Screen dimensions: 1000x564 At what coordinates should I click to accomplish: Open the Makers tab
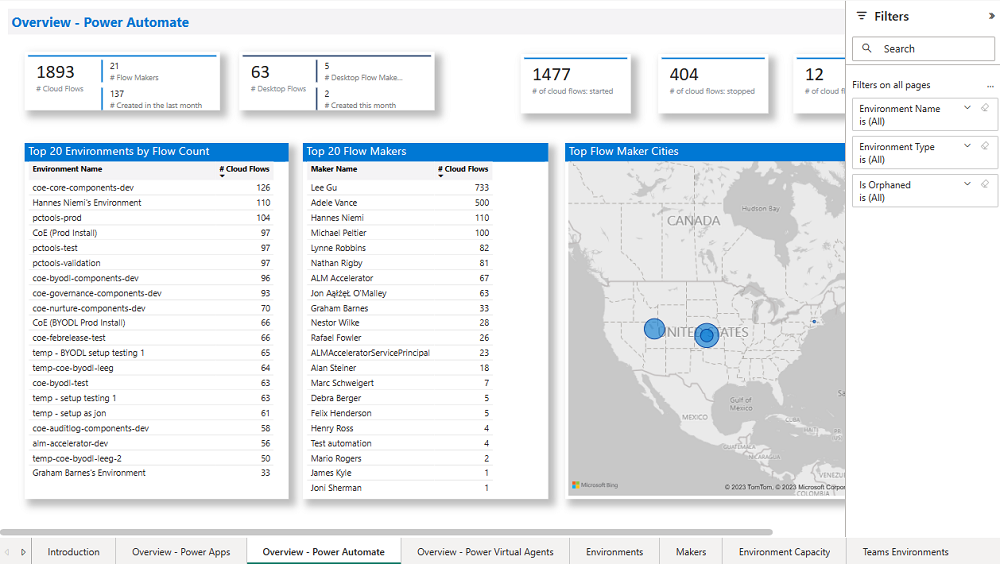pos(691,552)
